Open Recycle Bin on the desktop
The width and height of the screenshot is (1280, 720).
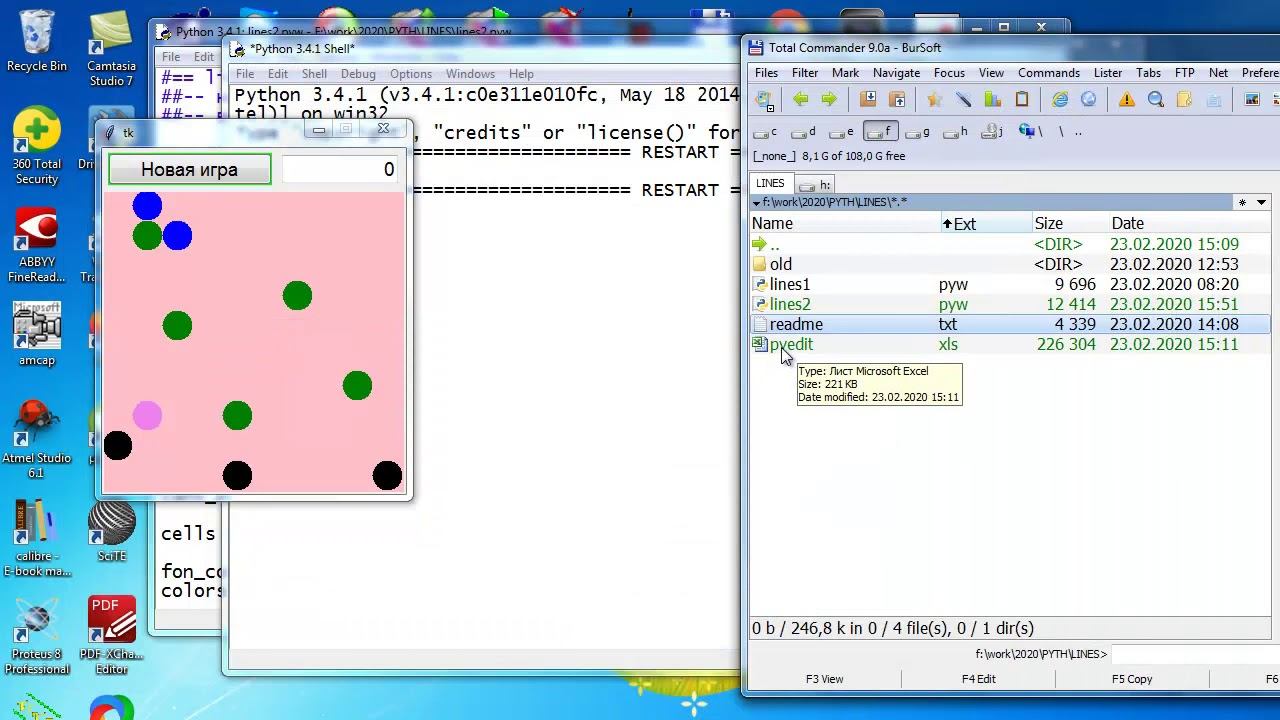tap(37, 41)
